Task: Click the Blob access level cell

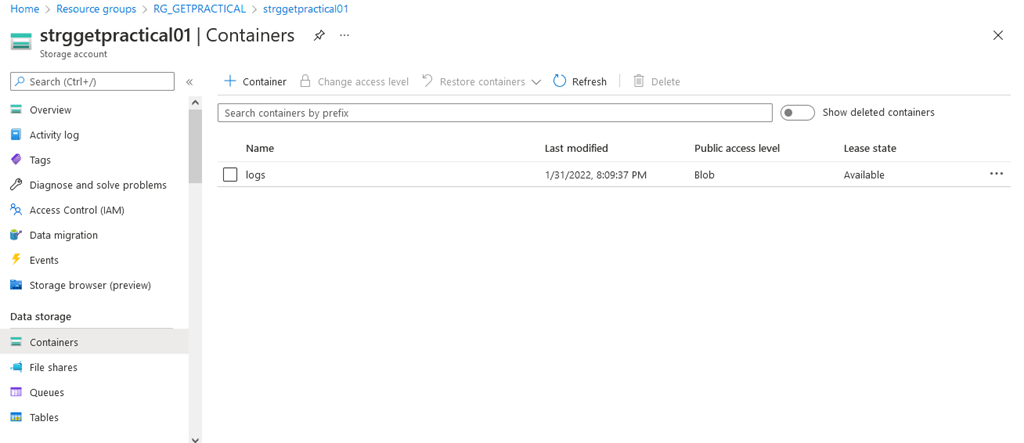Action: 704,175
